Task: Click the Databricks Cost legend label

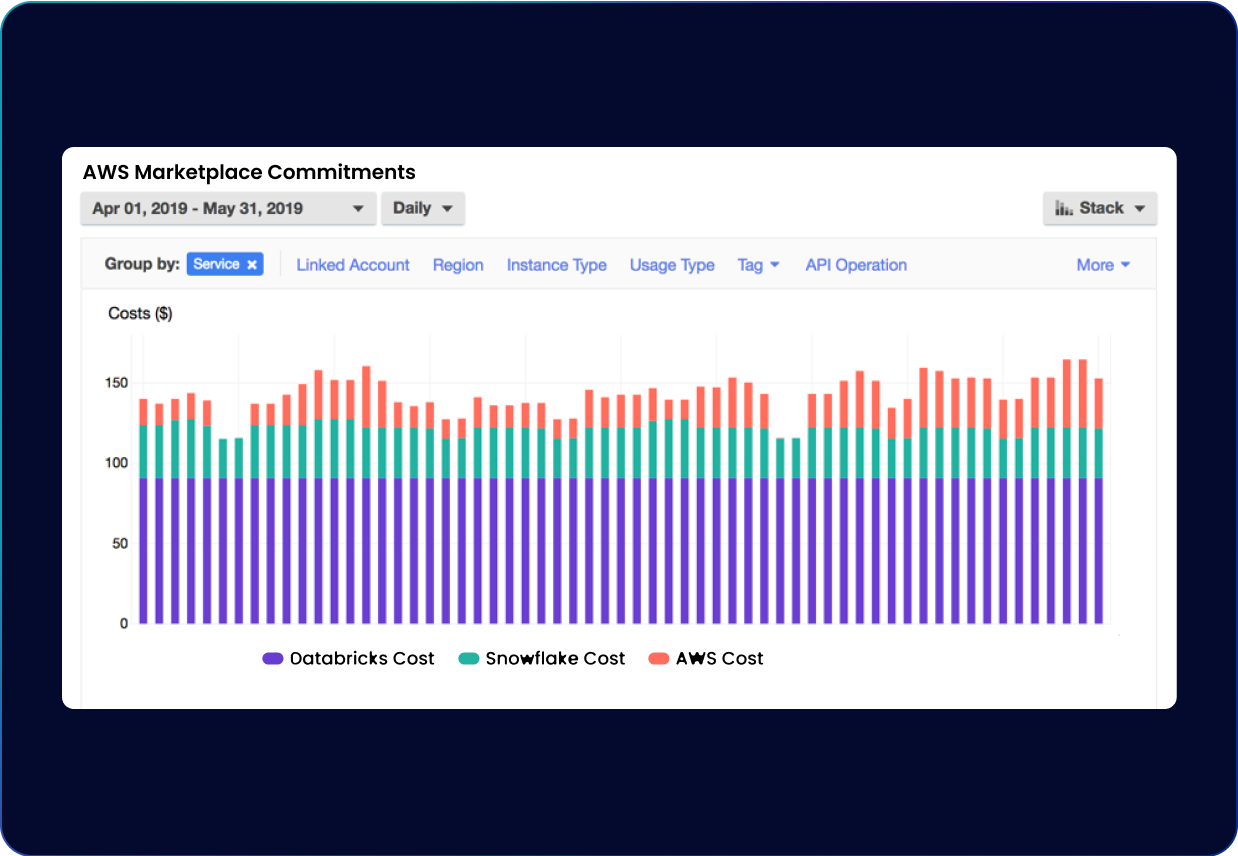Action: (x=362, y=659)
